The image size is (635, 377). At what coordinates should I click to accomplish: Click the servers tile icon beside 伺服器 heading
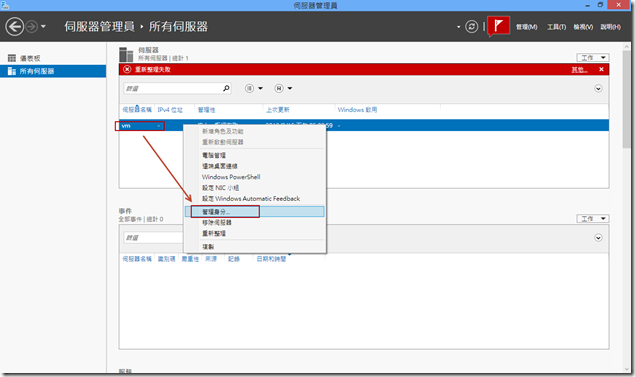coord(126,54)
